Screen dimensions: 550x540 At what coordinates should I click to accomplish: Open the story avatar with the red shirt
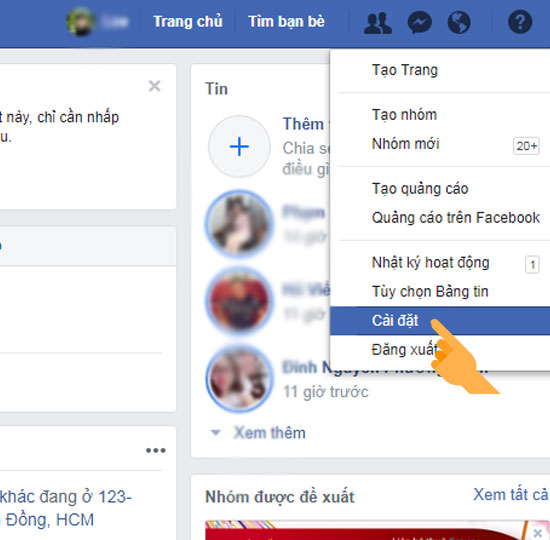(239, 301)
